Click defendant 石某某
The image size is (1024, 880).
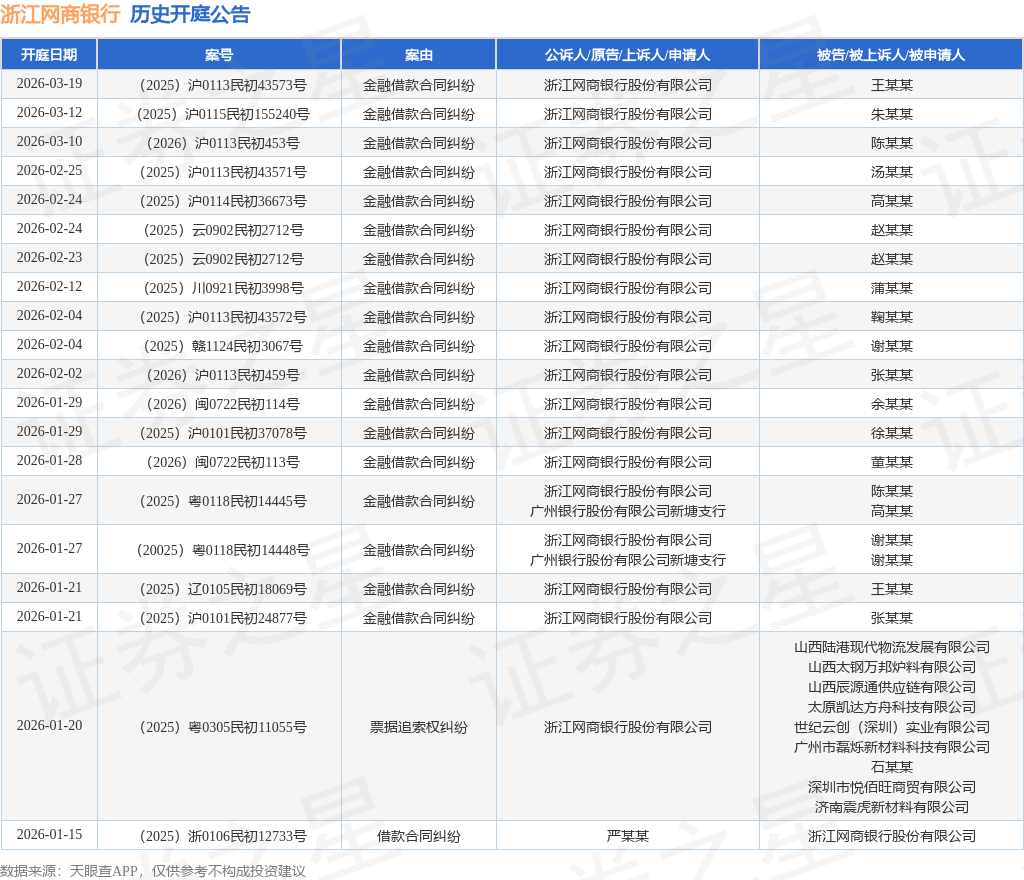click(x=891, y=766)
